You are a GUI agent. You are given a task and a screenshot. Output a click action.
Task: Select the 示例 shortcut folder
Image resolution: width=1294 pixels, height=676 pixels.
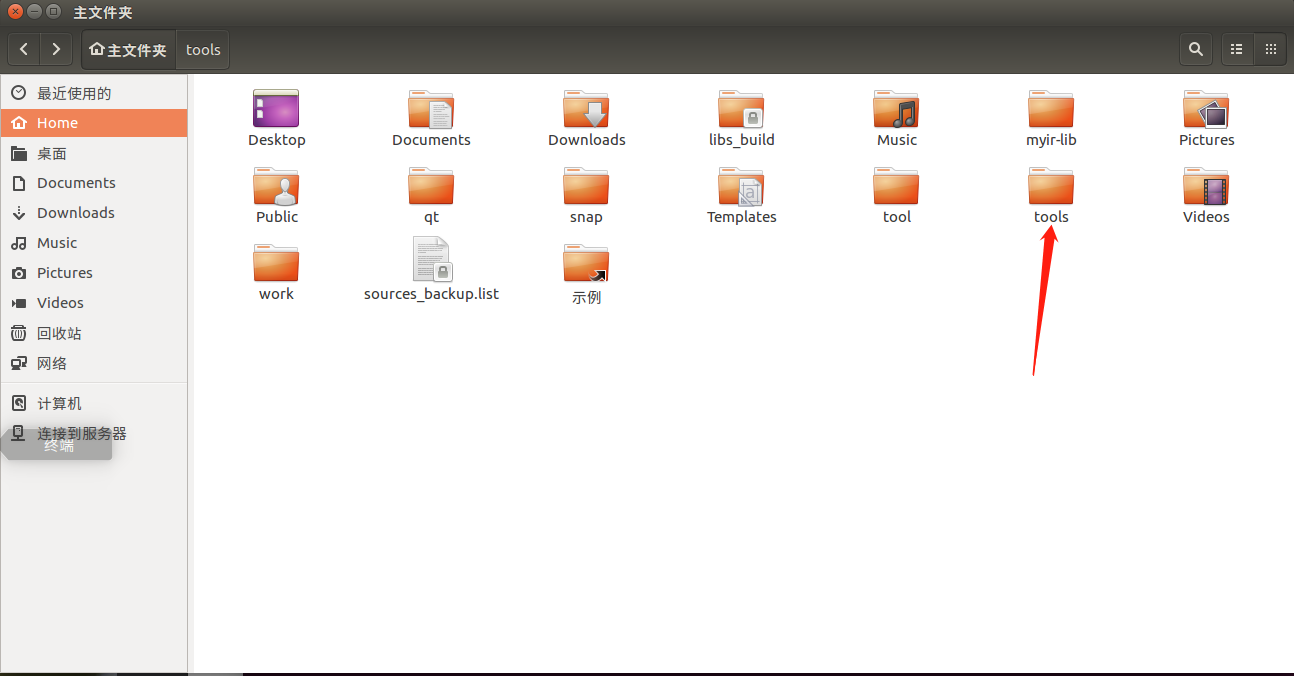pos(586,263)
